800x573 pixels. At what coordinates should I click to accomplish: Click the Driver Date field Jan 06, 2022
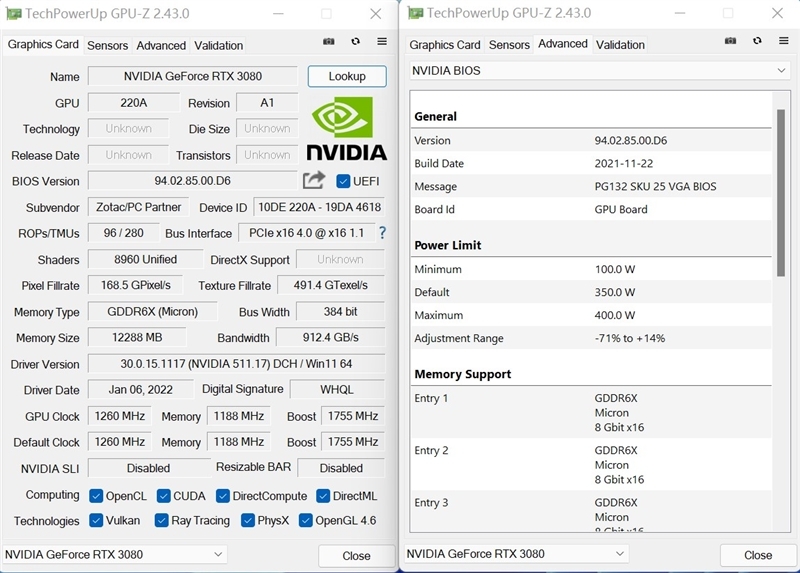(x=140, y=390)
